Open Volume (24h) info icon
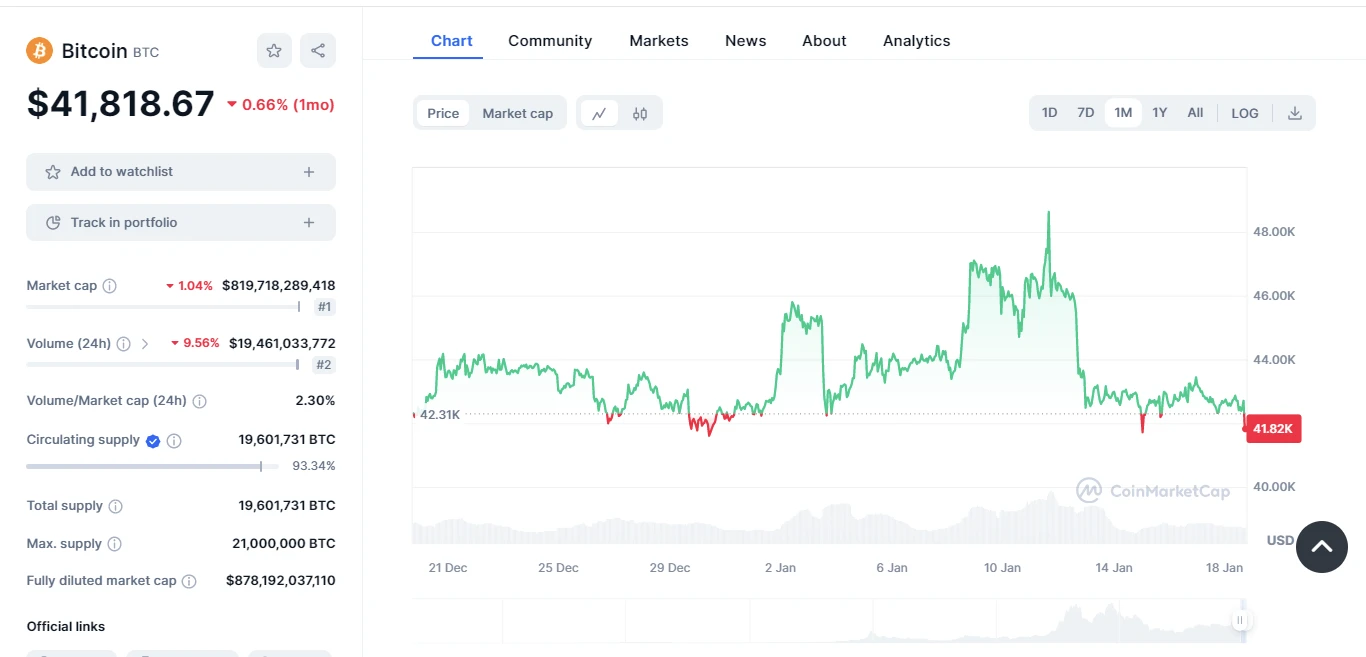The height and width of the screenshot is (657, 1366). pyautogui.click(x=123, y=344)
